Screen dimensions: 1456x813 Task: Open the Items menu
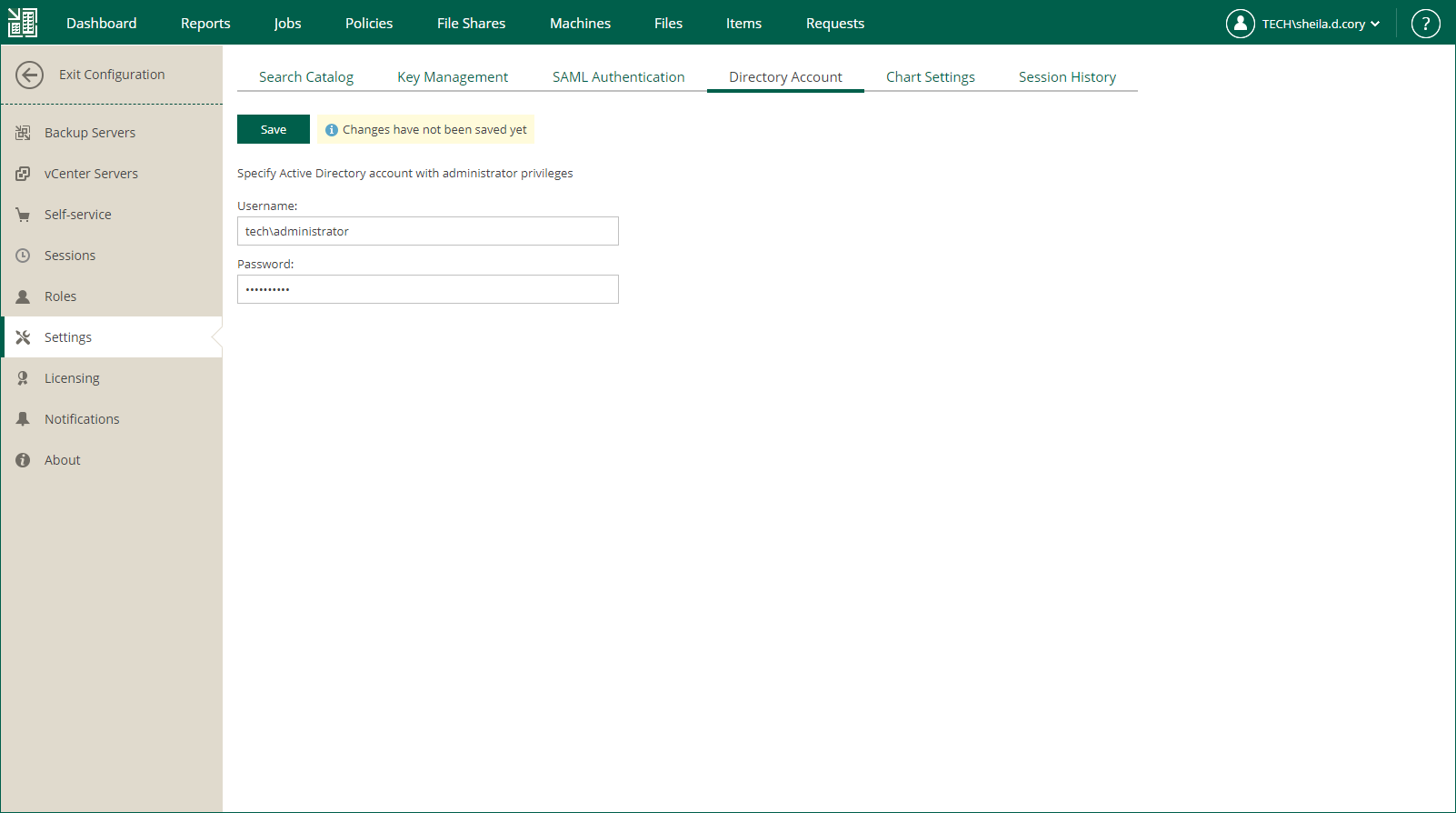coord(744,24)
